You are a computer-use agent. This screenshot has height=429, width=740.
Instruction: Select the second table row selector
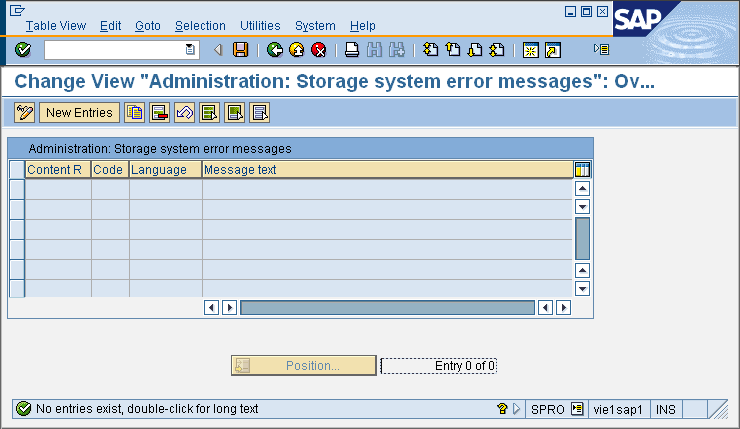click(x=16, y=209)
